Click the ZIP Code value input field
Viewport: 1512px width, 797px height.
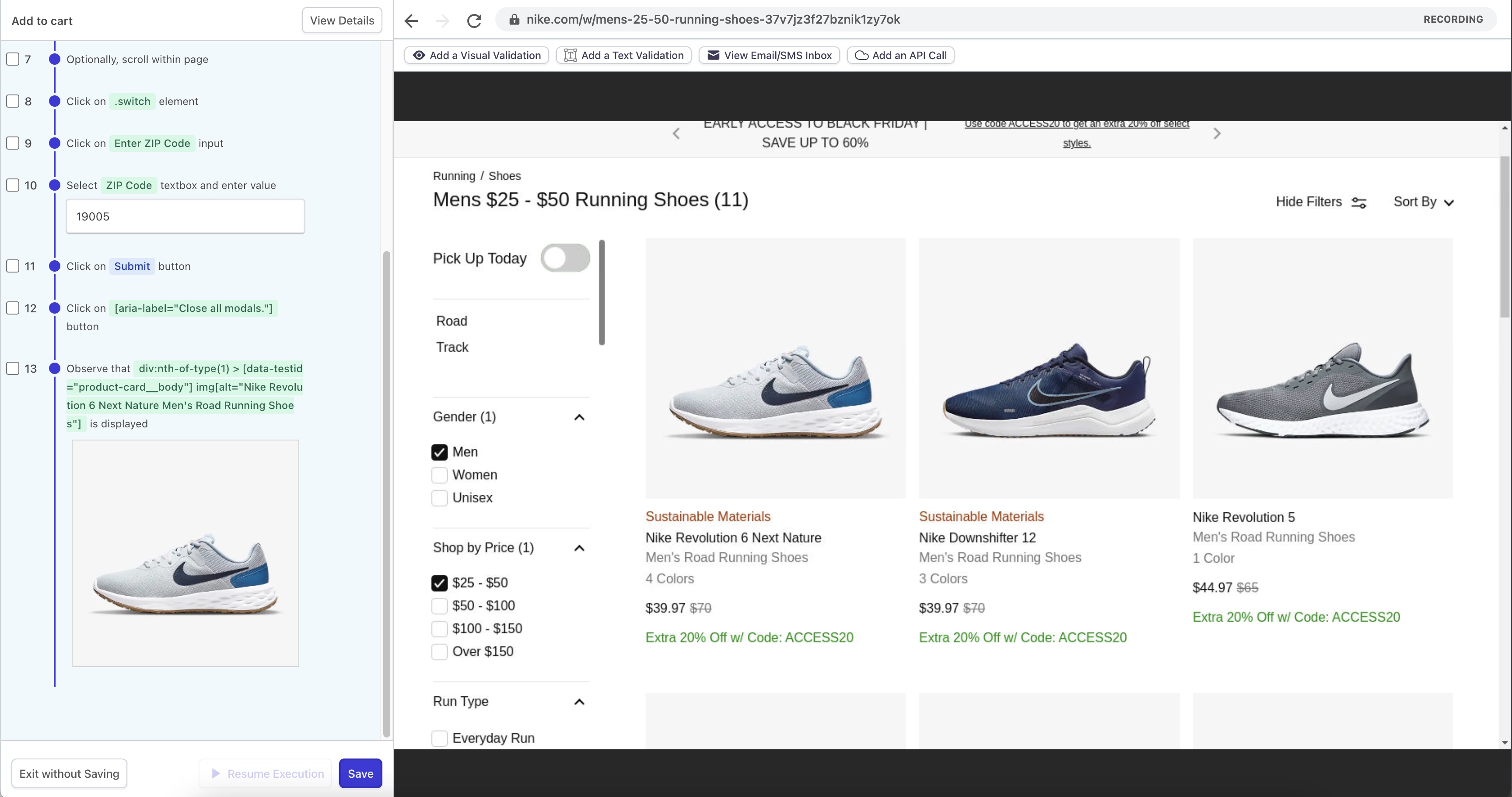pos(185,217)
